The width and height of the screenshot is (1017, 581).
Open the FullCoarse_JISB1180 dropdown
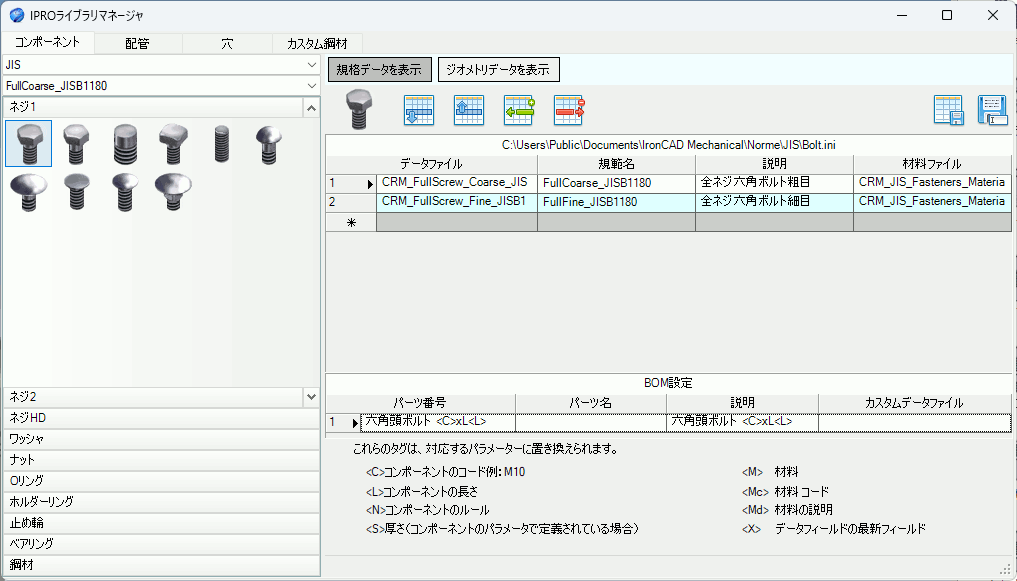(311, 86)
